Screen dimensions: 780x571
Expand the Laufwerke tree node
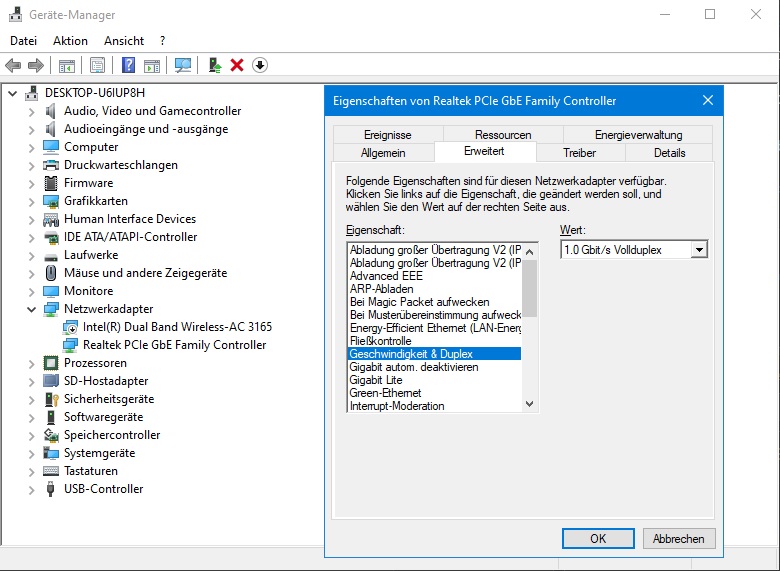coord(31,256)
